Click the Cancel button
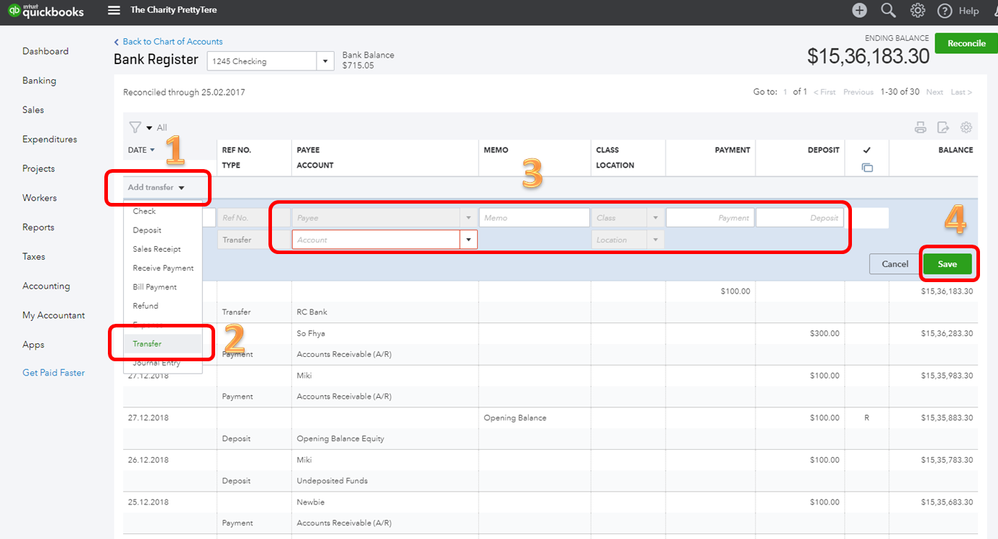998x539 pixels. 894,264
